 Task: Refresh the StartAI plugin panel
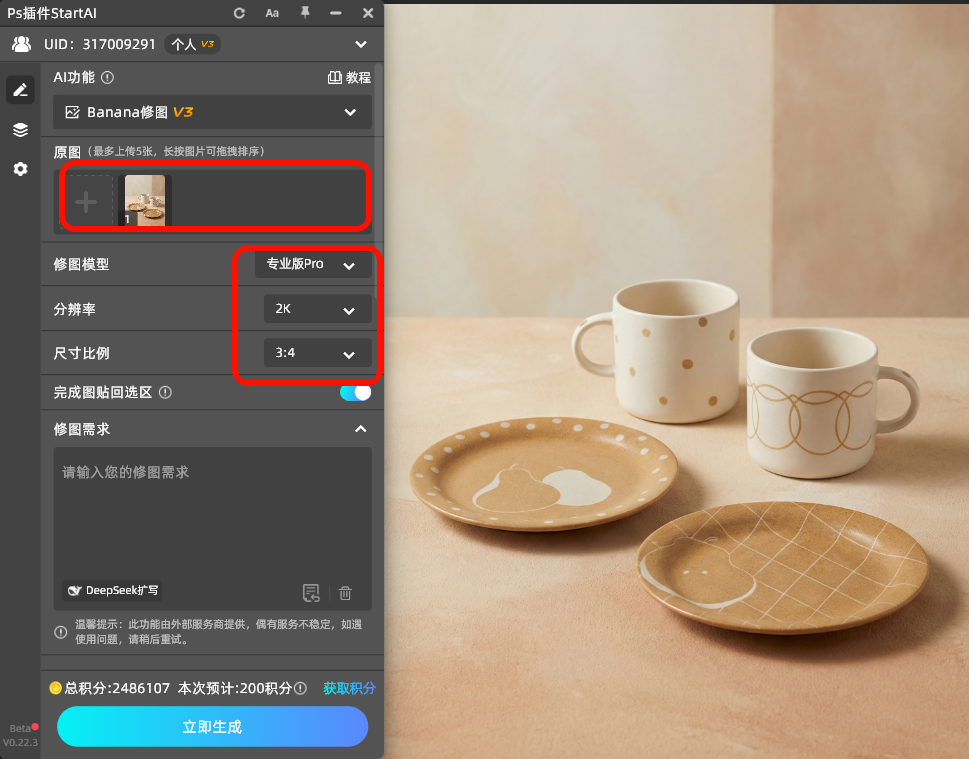point(240,13)
